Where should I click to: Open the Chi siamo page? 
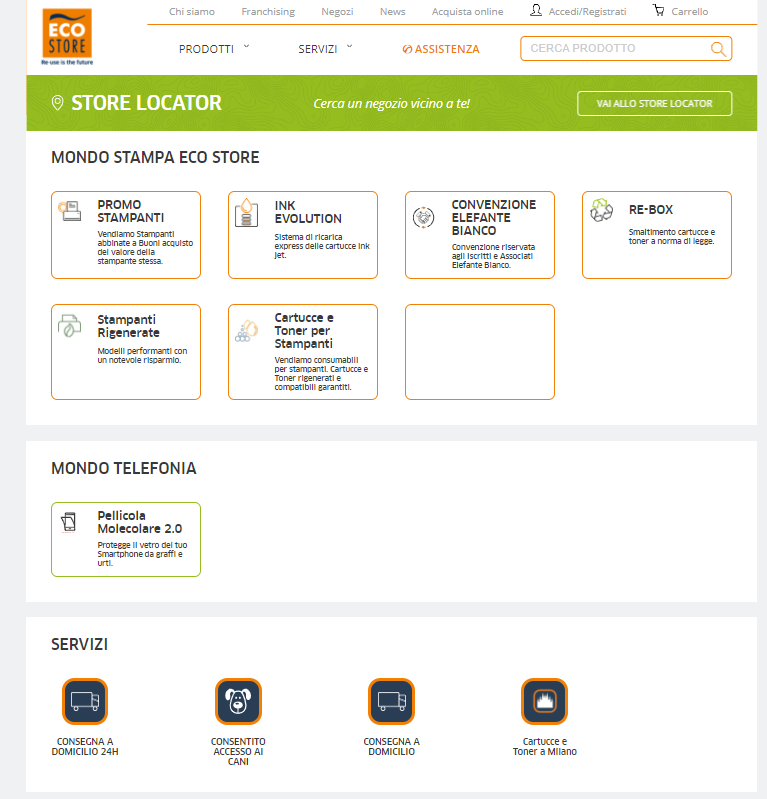[192, 11]
